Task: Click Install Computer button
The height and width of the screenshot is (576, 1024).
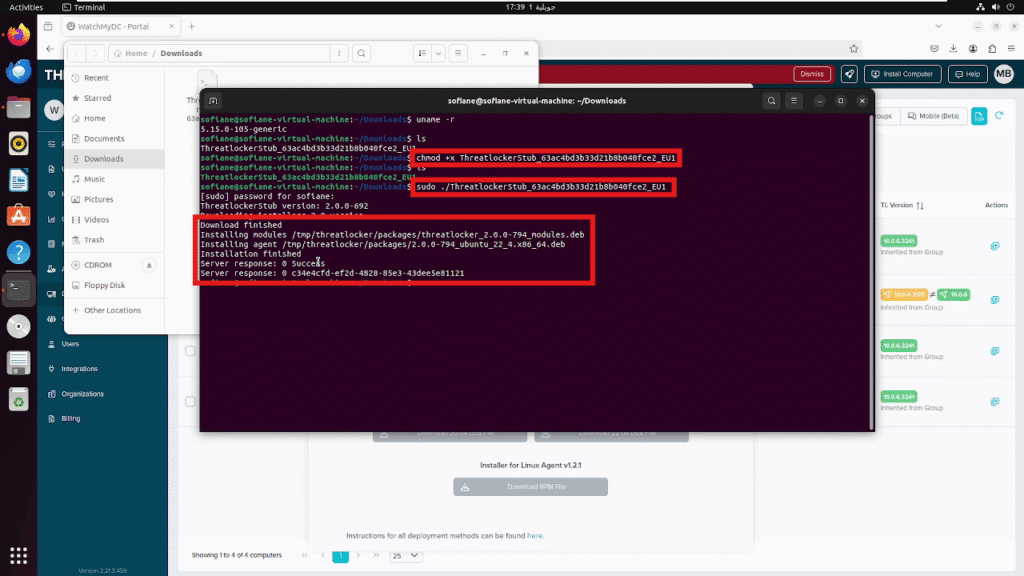Action: point(903,74)
